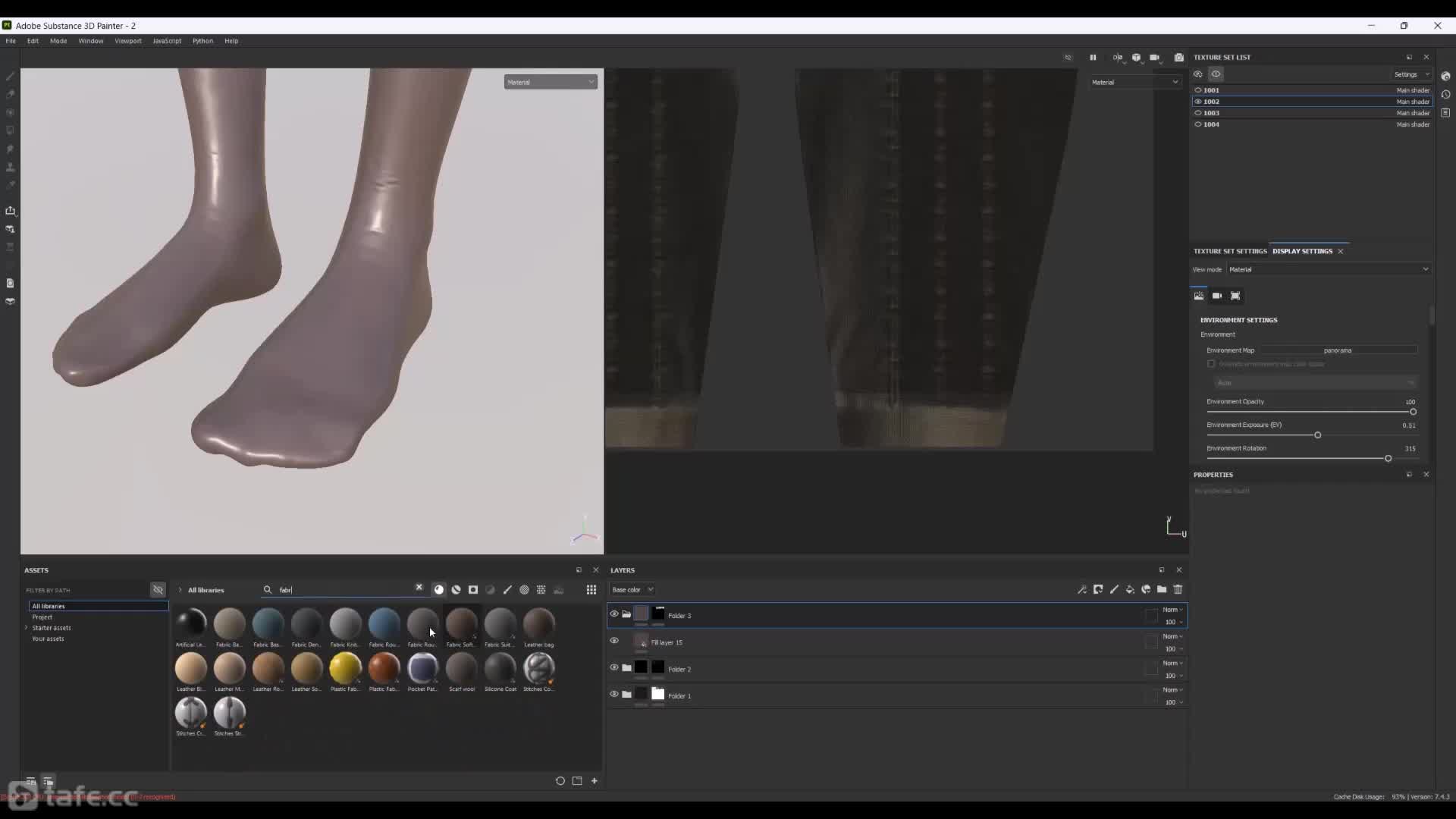This screenshot has height=819, width=1456.
Task: Refresh the assets library
Action: point(560,780)
